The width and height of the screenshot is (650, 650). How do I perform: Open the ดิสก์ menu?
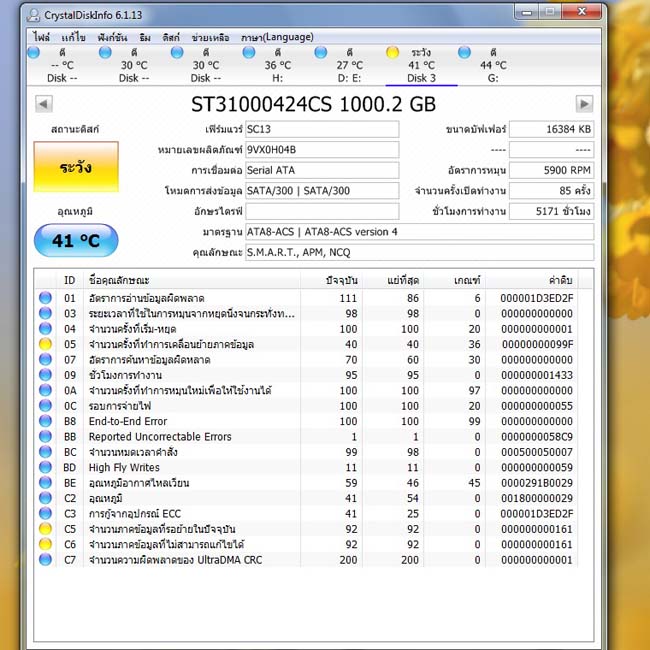[171, 37]
